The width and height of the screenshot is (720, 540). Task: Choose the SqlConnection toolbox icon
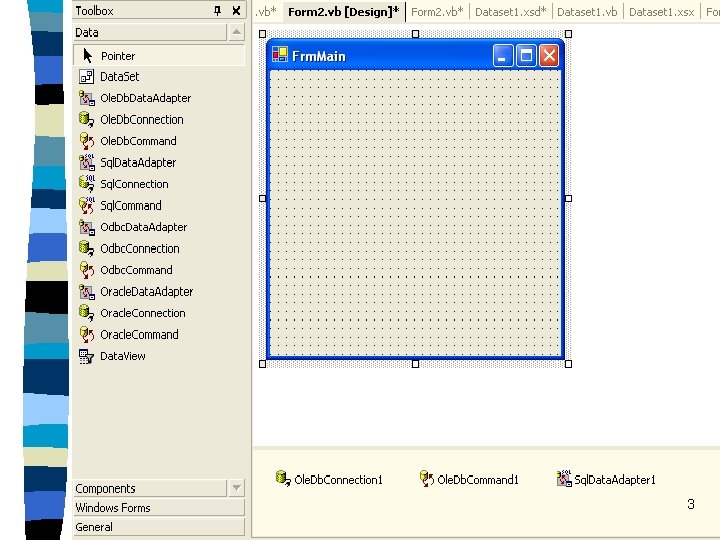86,184
